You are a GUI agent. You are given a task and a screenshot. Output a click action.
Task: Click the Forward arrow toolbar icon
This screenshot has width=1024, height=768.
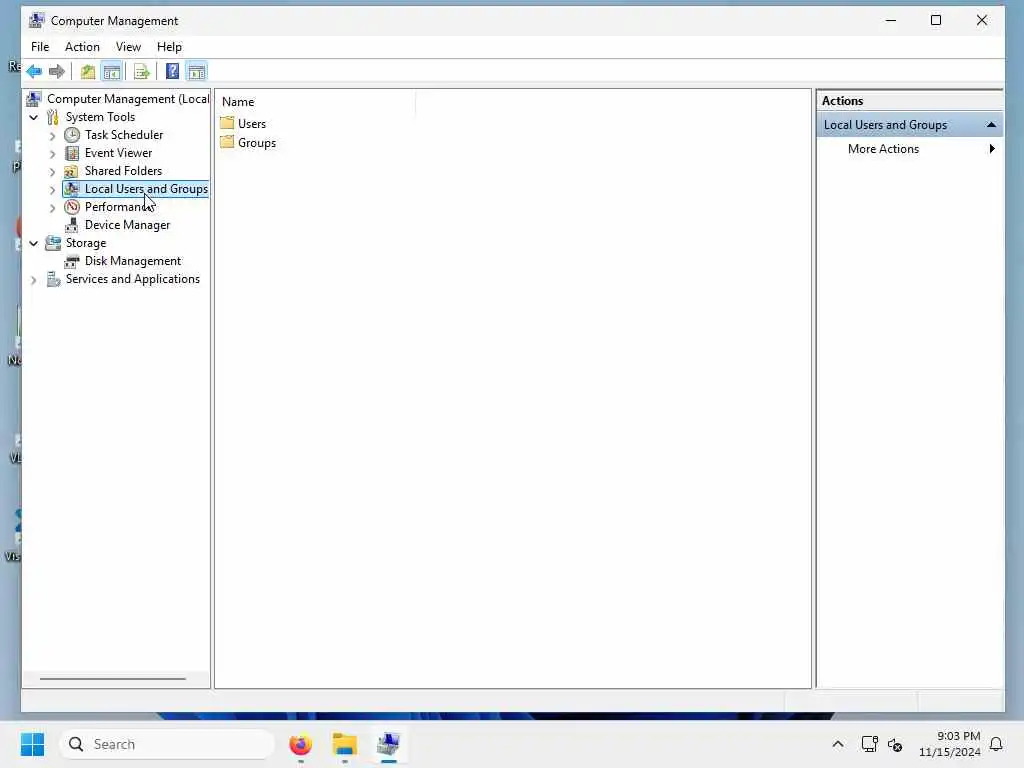coord(57,71)
